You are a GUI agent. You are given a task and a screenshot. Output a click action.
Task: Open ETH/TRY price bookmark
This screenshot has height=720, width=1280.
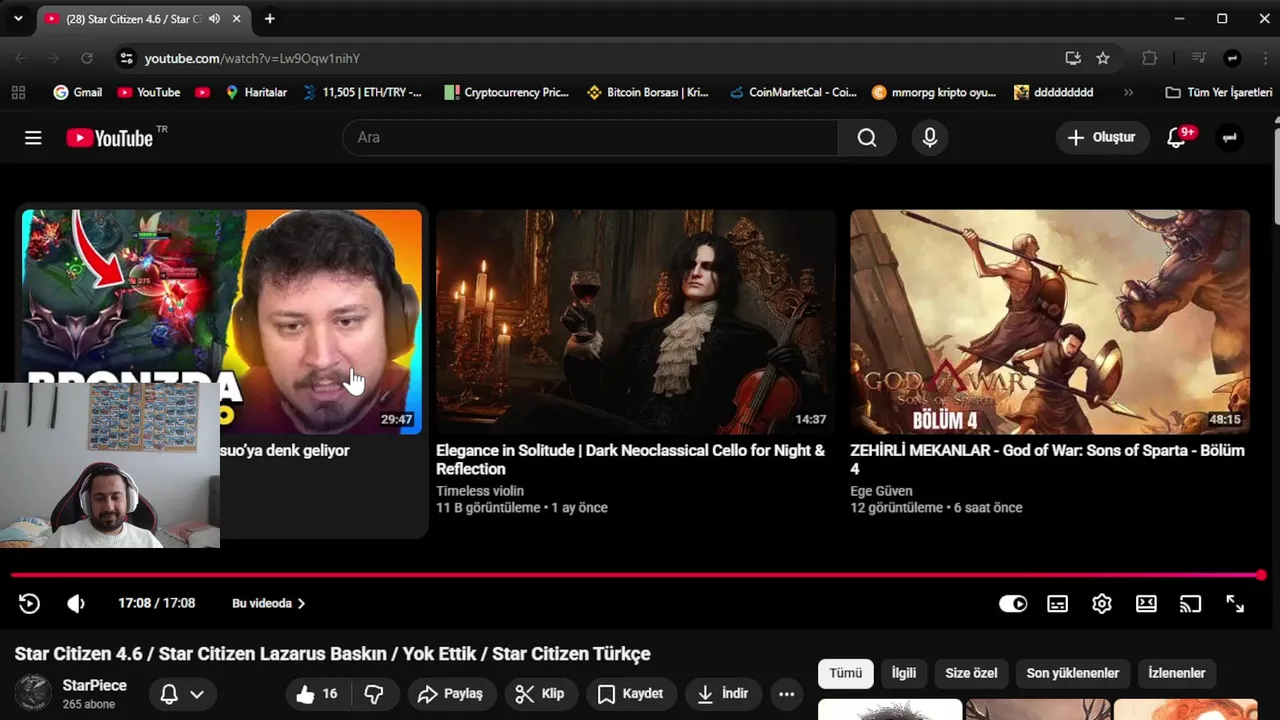pyautogui.click(x=362, y=92)
